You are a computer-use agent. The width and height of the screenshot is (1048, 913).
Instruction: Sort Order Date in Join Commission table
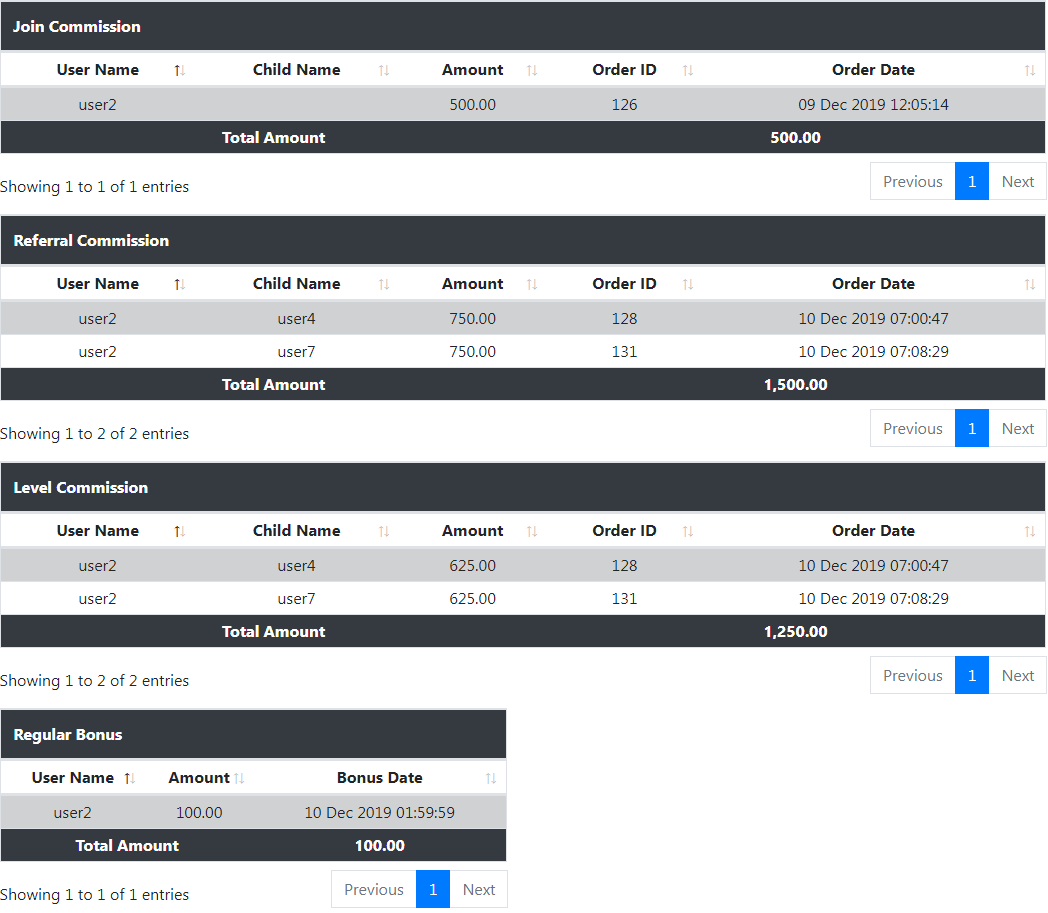(x=1030, y=69)
